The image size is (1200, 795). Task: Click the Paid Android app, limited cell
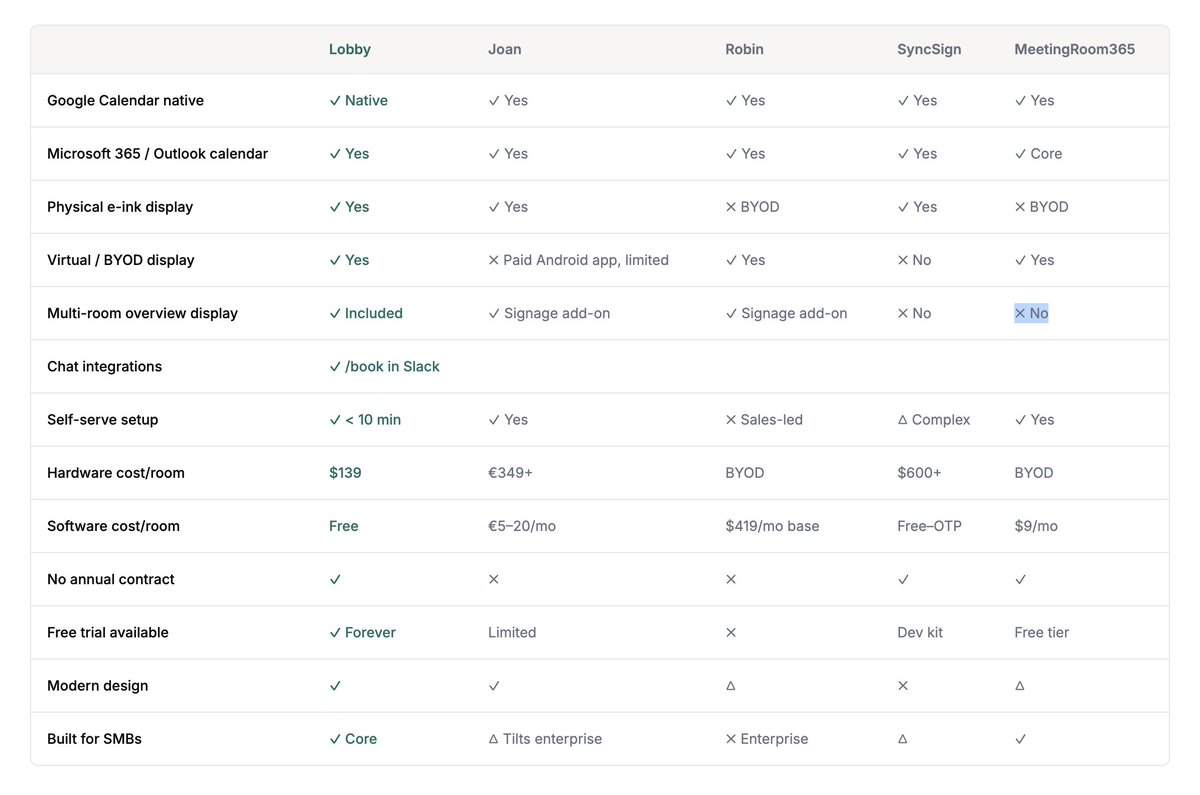tap(578, 260)
